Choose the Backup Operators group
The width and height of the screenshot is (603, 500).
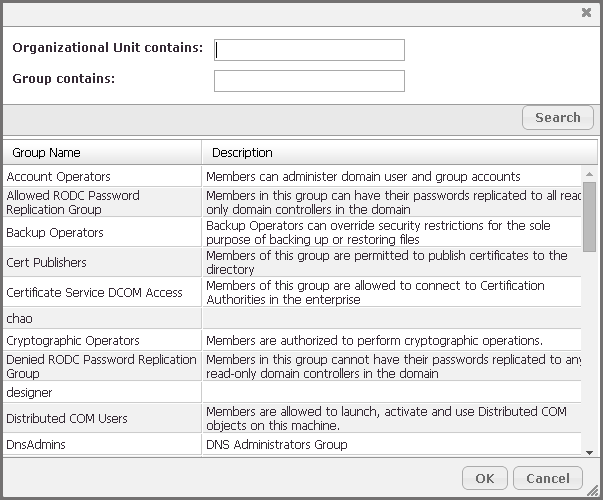click(292, 232)
